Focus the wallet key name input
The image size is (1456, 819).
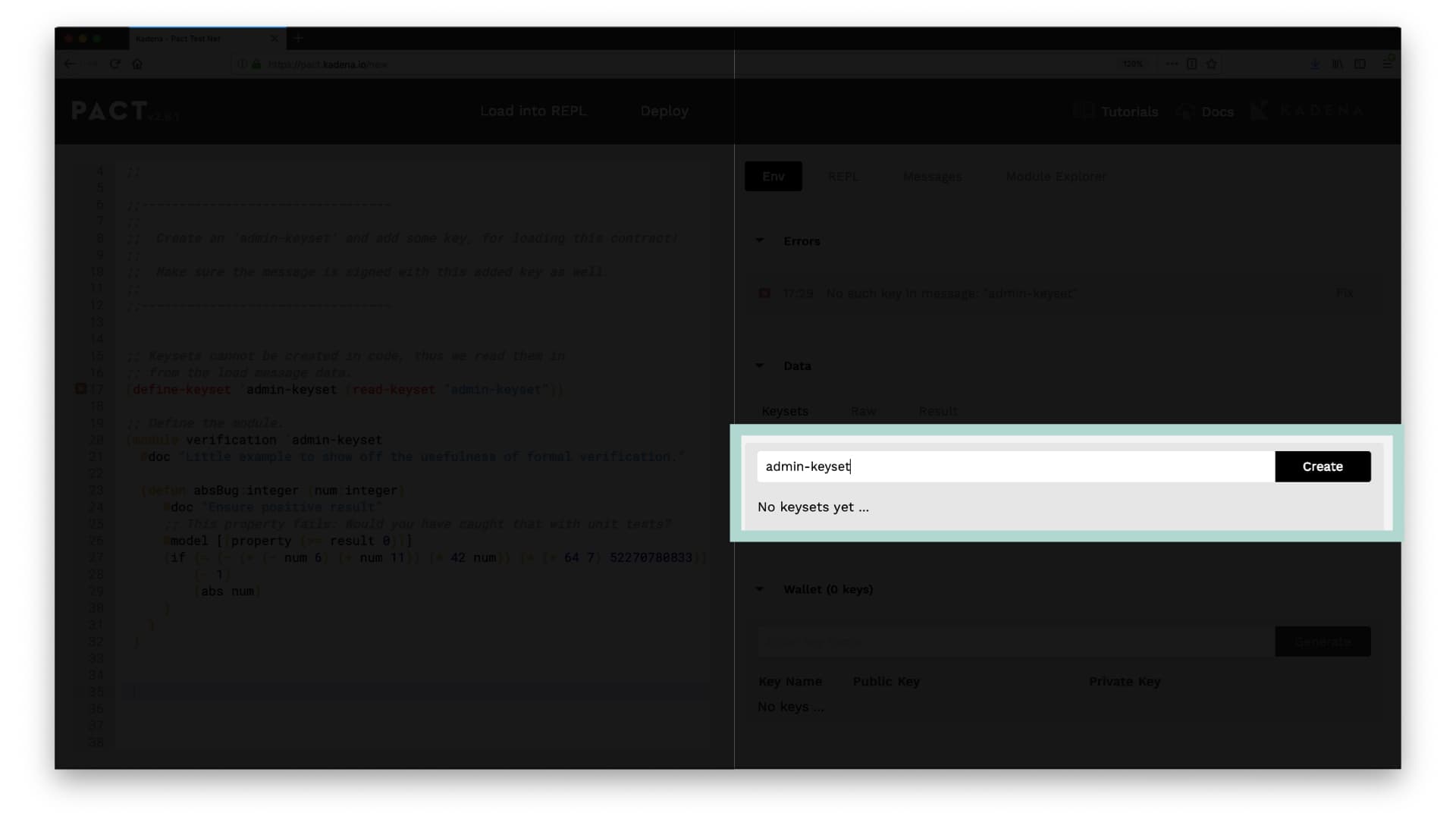pyautogui.click(x=1016, y=642)
